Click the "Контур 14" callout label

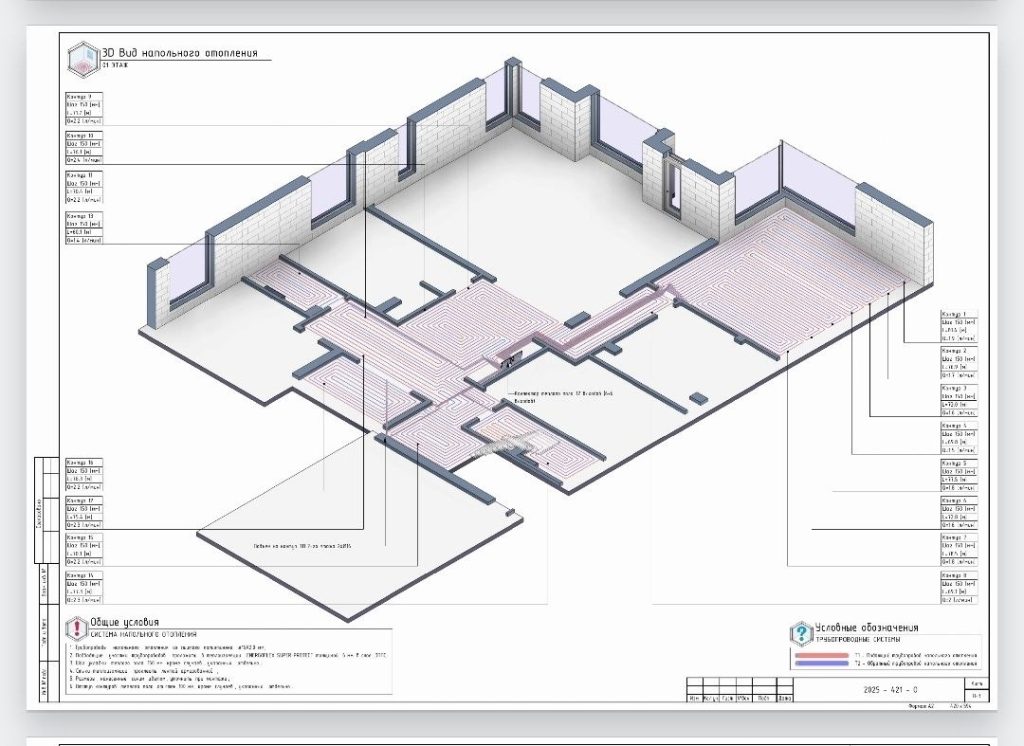point(84,588)
